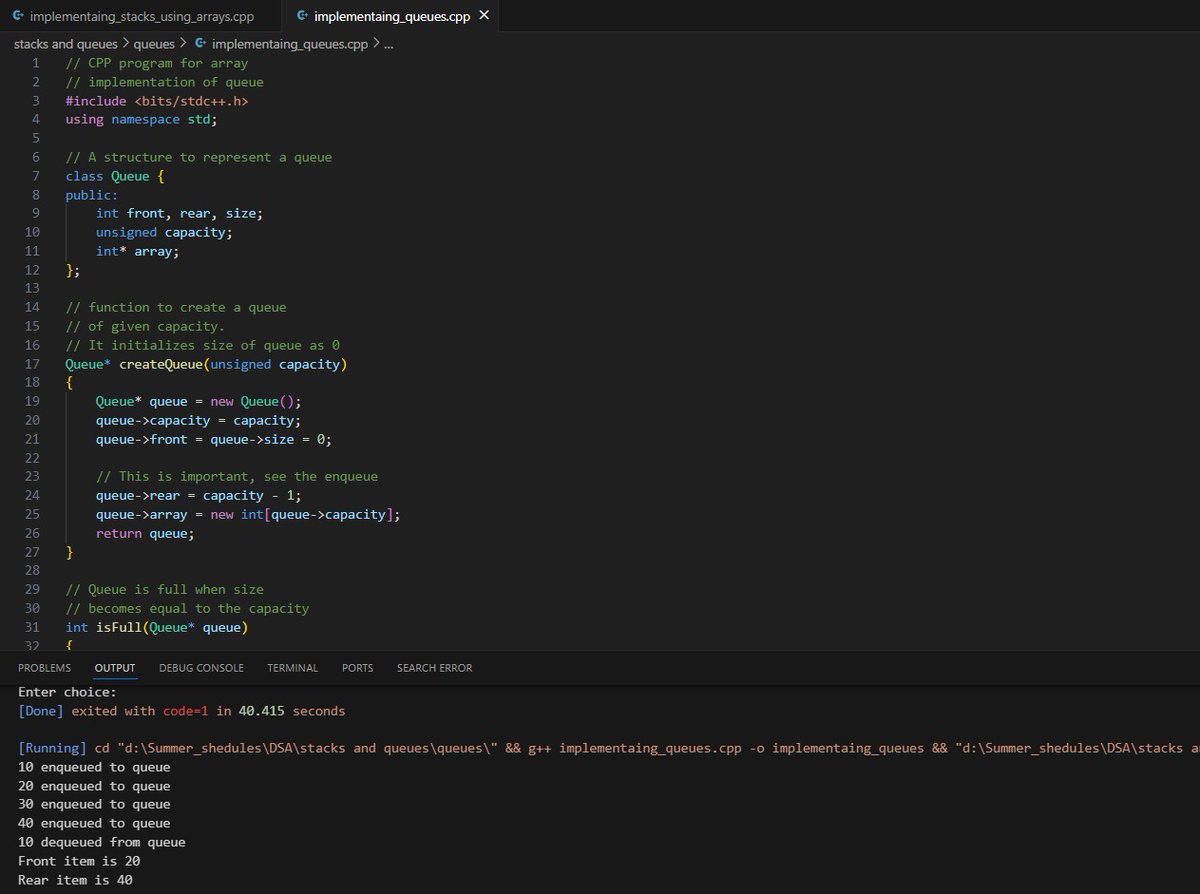Image resolution: width=1200 pixels, height=894 pixels.
Task: Click line number 7 in gutter
Action: [36, 176]
